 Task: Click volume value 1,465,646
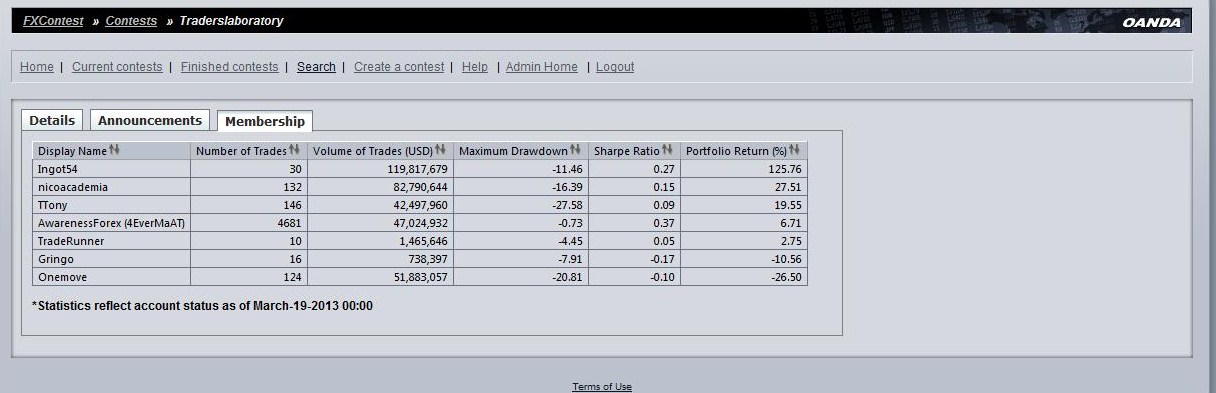pos(423,241)
